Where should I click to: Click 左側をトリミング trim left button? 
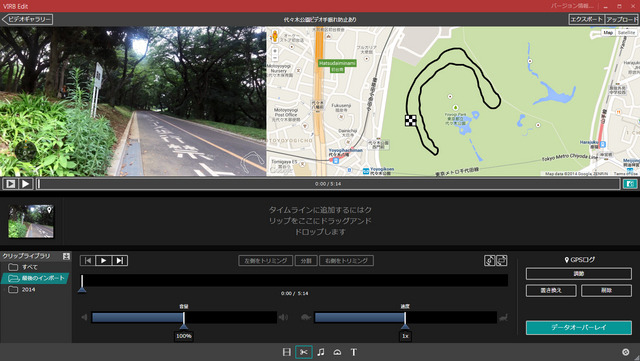point(266,261)
